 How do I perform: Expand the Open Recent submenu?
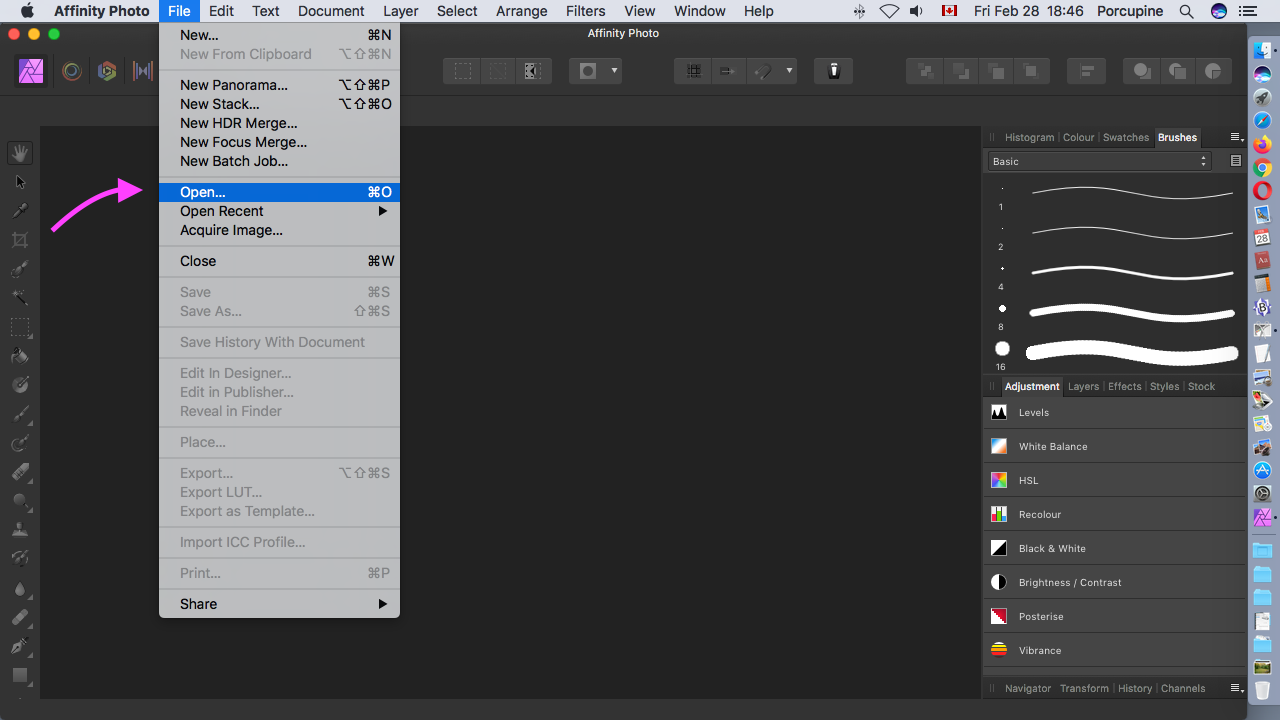click(279, 211)
